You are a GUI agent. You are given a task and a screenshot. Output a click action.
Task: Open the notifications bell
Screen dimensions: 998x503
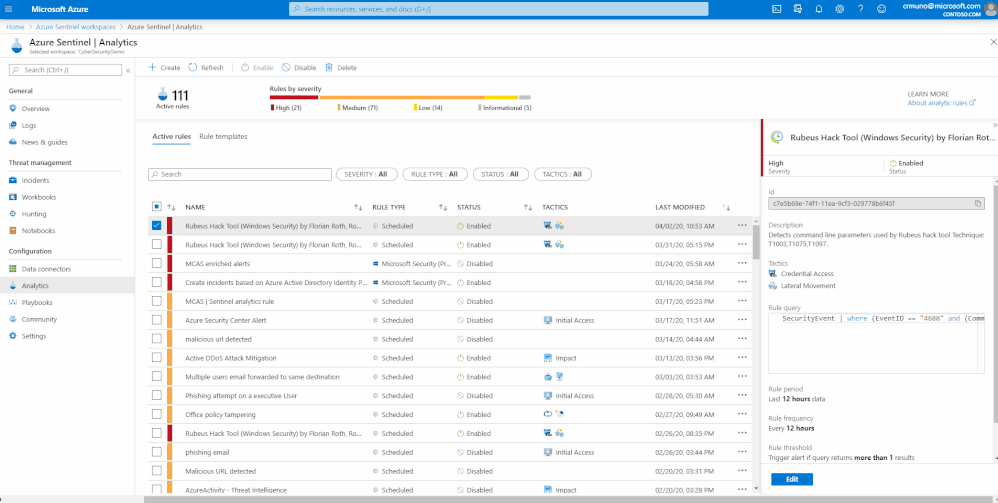(819, 9)
